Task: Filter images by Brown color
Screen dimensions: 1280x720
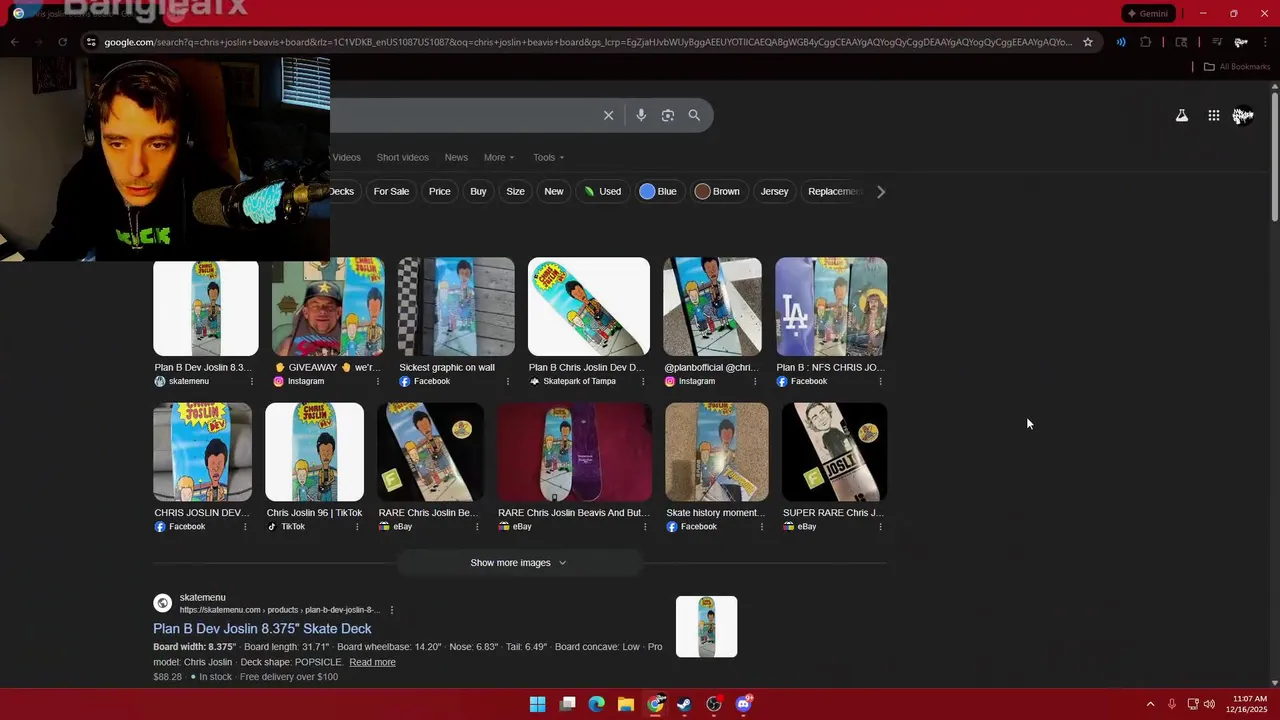Action: 718,191
